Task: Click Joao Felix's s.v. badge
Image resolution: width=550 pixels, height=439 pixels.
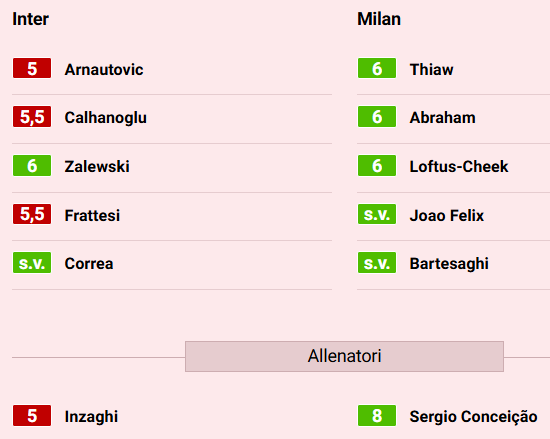Action: 377,214
